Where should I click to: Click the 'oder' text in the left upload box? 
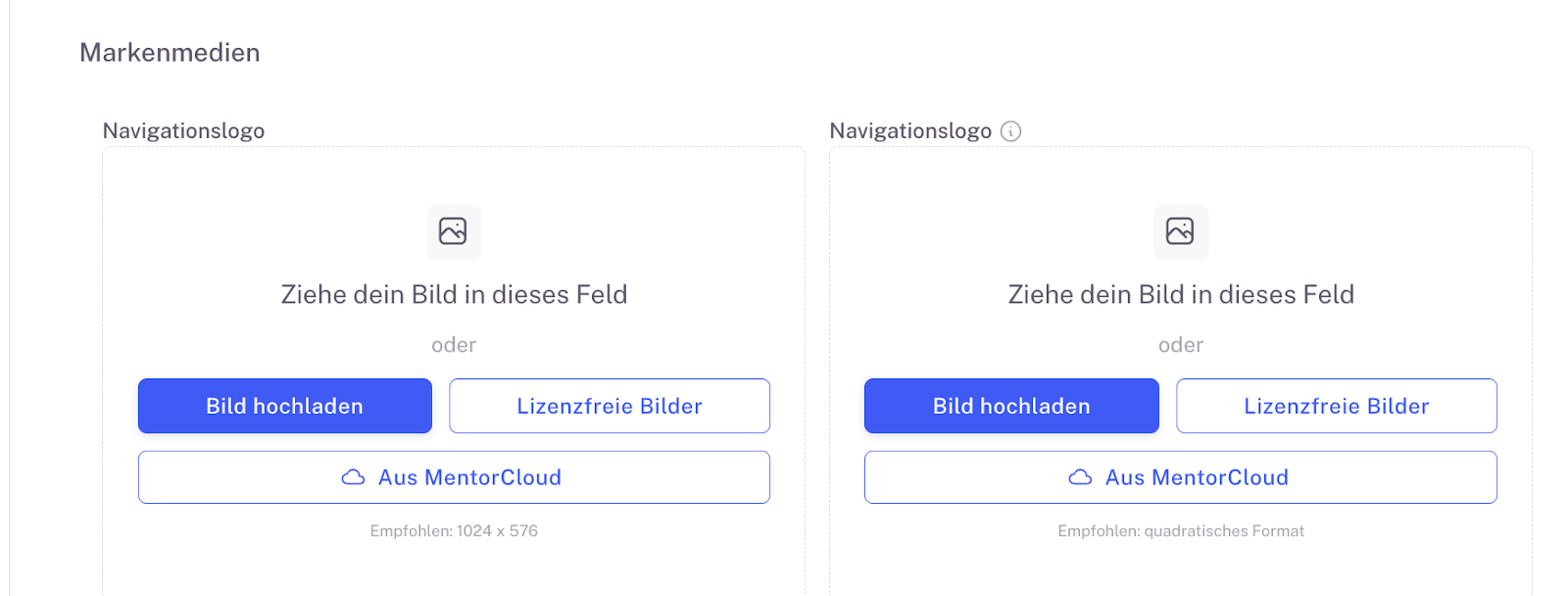click(x=454, y=345)
